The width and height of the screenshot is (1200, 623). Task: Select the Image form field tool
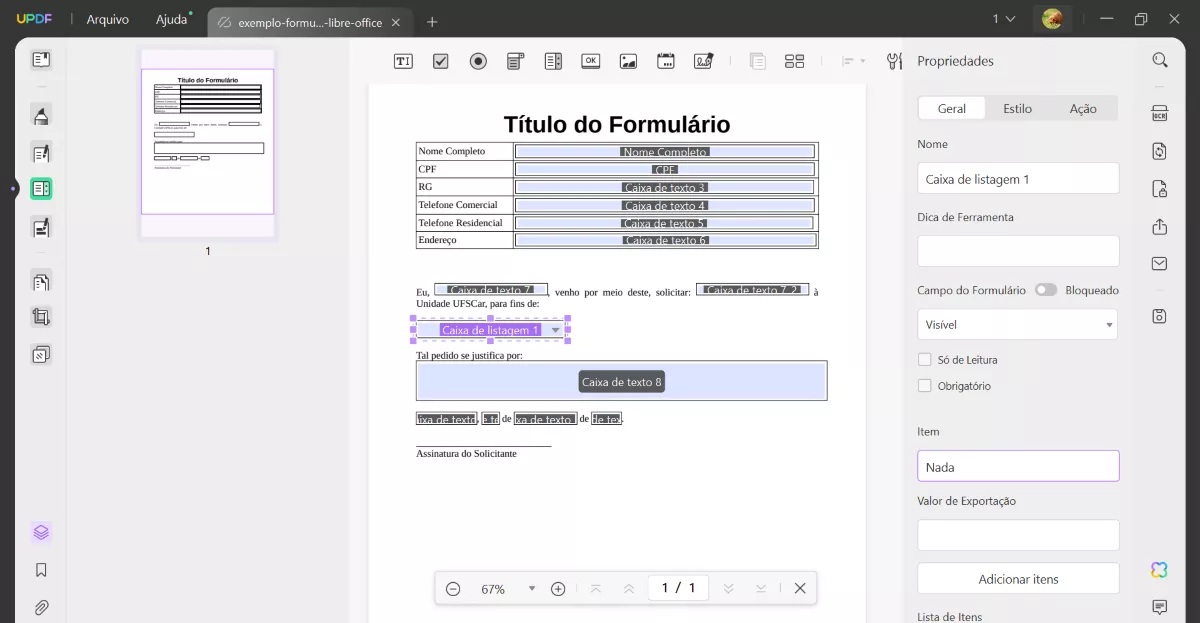(x=627, y=60)
